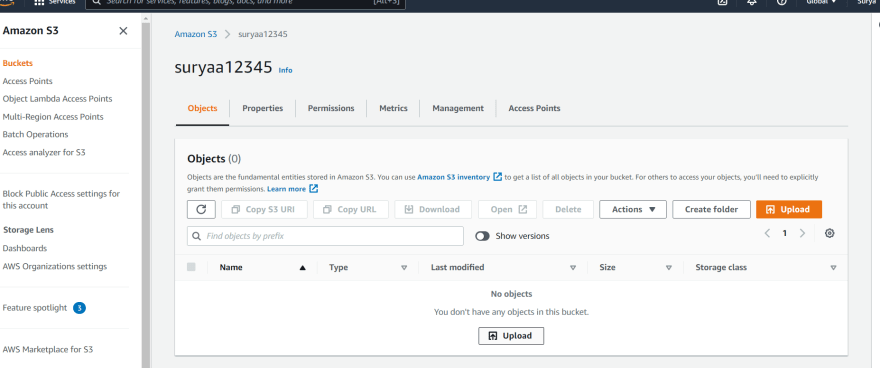The width and height of the screenshot is (880, 368).
Task: Switch to the Permissions tab
Action: click(331, 108)
